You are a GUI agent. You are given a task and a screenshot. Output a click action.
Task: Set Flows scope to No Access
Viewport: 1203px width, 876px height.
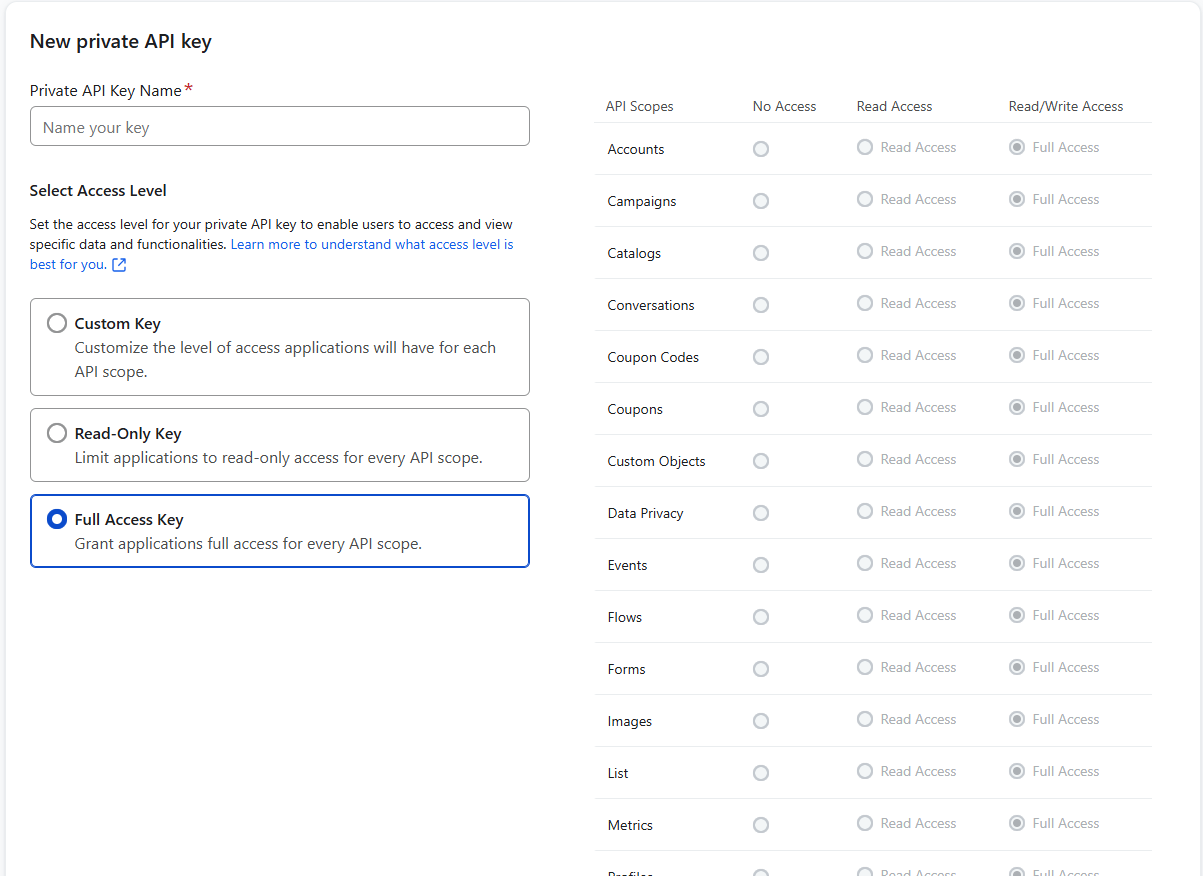pyautogui.click(x=761, y=617)
